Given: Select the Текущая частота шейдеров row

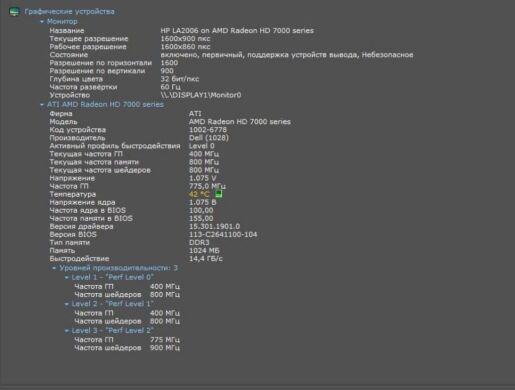Looking at the screenshot, I should 134,170.
